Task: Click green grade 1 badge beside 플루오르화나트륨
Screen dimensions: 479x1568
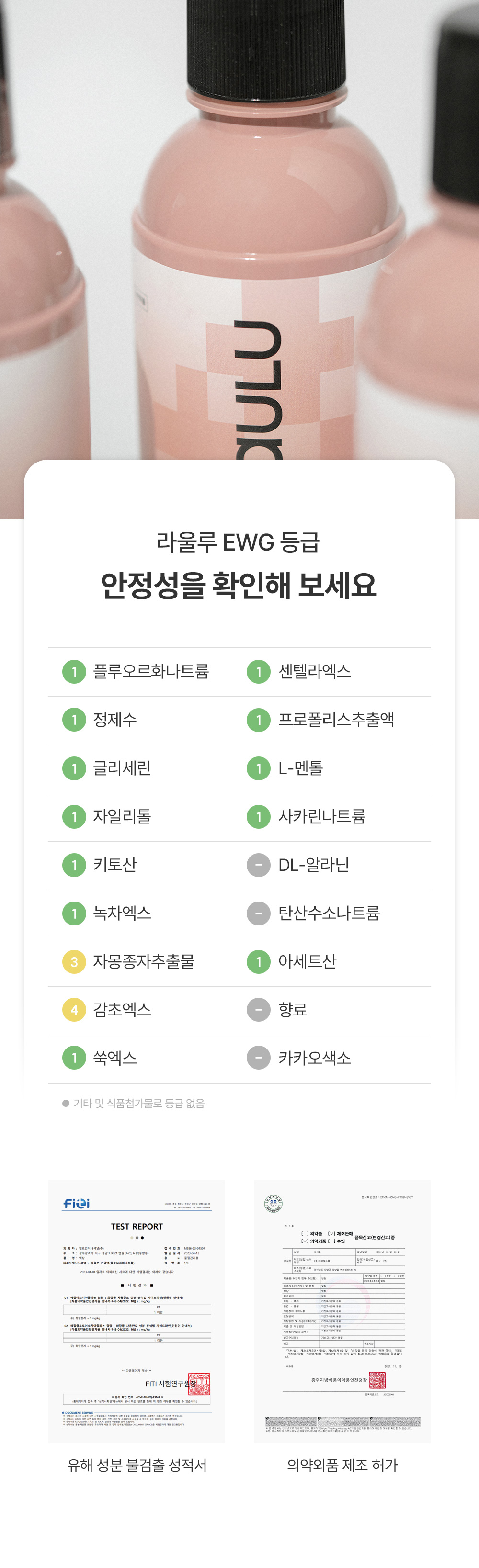Action: tap(74, 671)
